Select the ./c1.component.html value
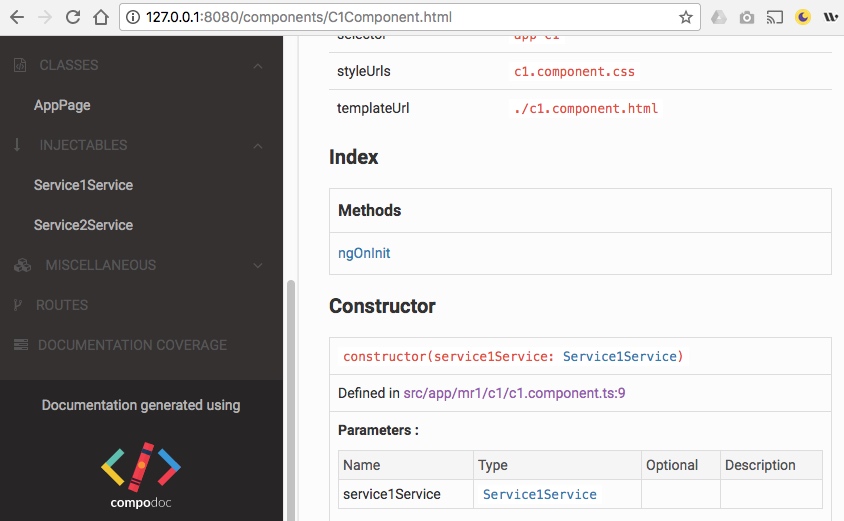This screenshot has height=521, width=844. click(586, 108)
